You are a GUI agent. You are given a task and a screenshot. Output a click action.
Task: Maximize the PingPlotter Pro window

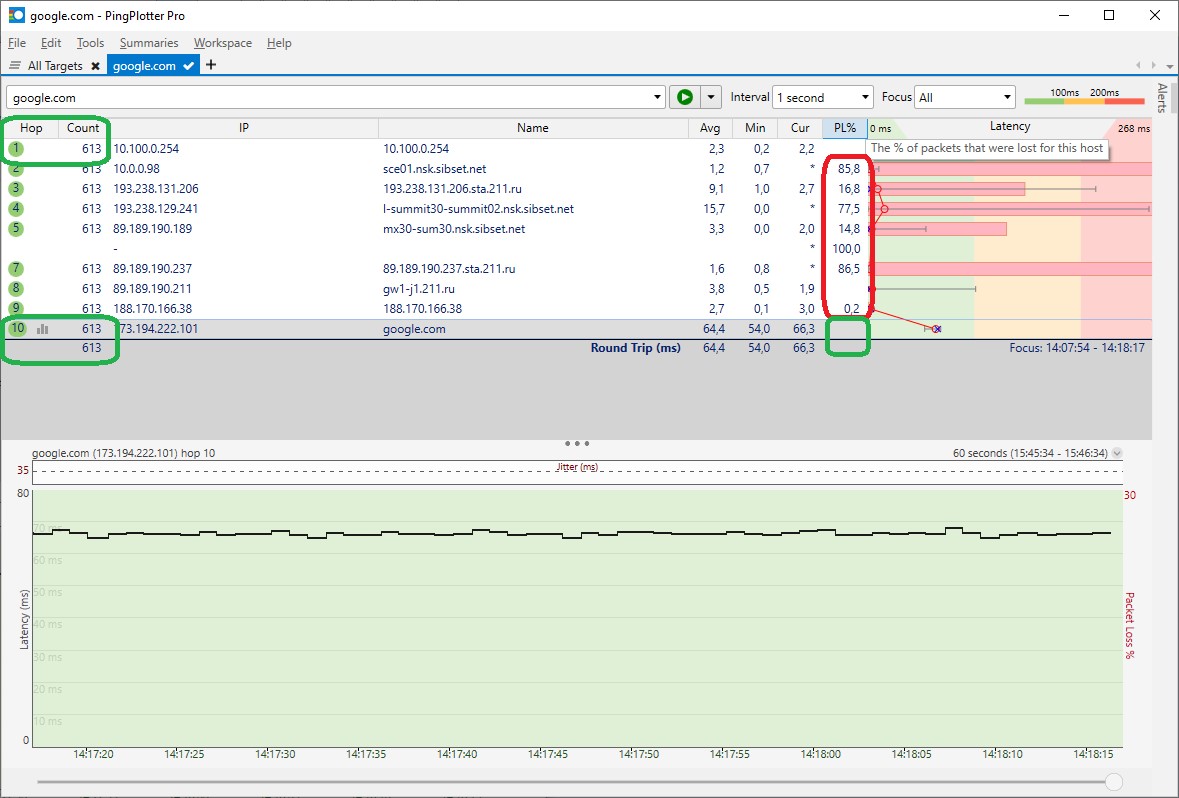point(1109,15)
